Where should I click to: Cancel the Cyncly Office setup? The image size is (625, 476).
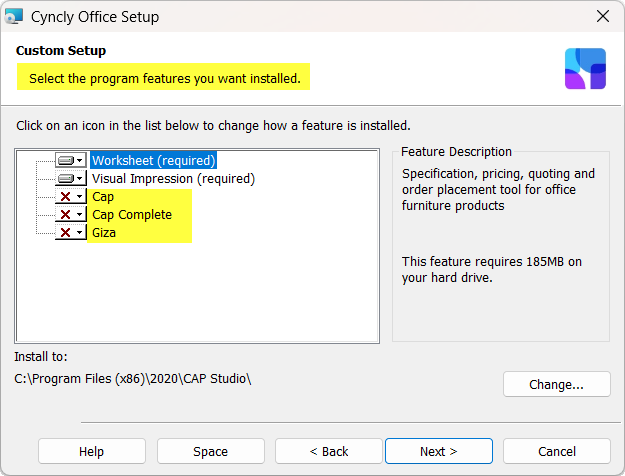(557, 451)
